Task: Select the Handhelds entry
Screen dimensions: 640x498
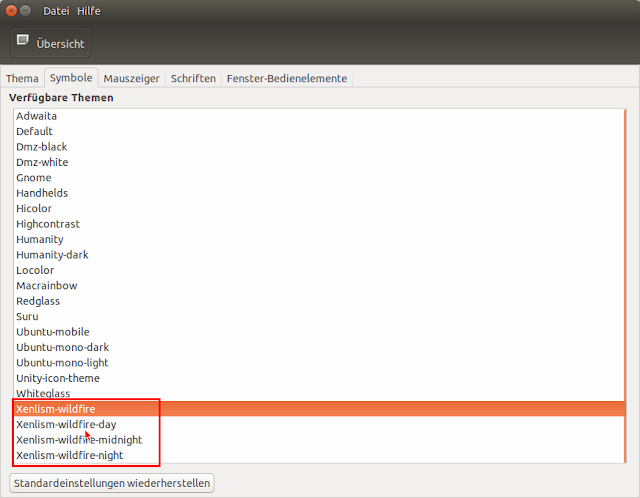Action: click(x=319, y=193)
